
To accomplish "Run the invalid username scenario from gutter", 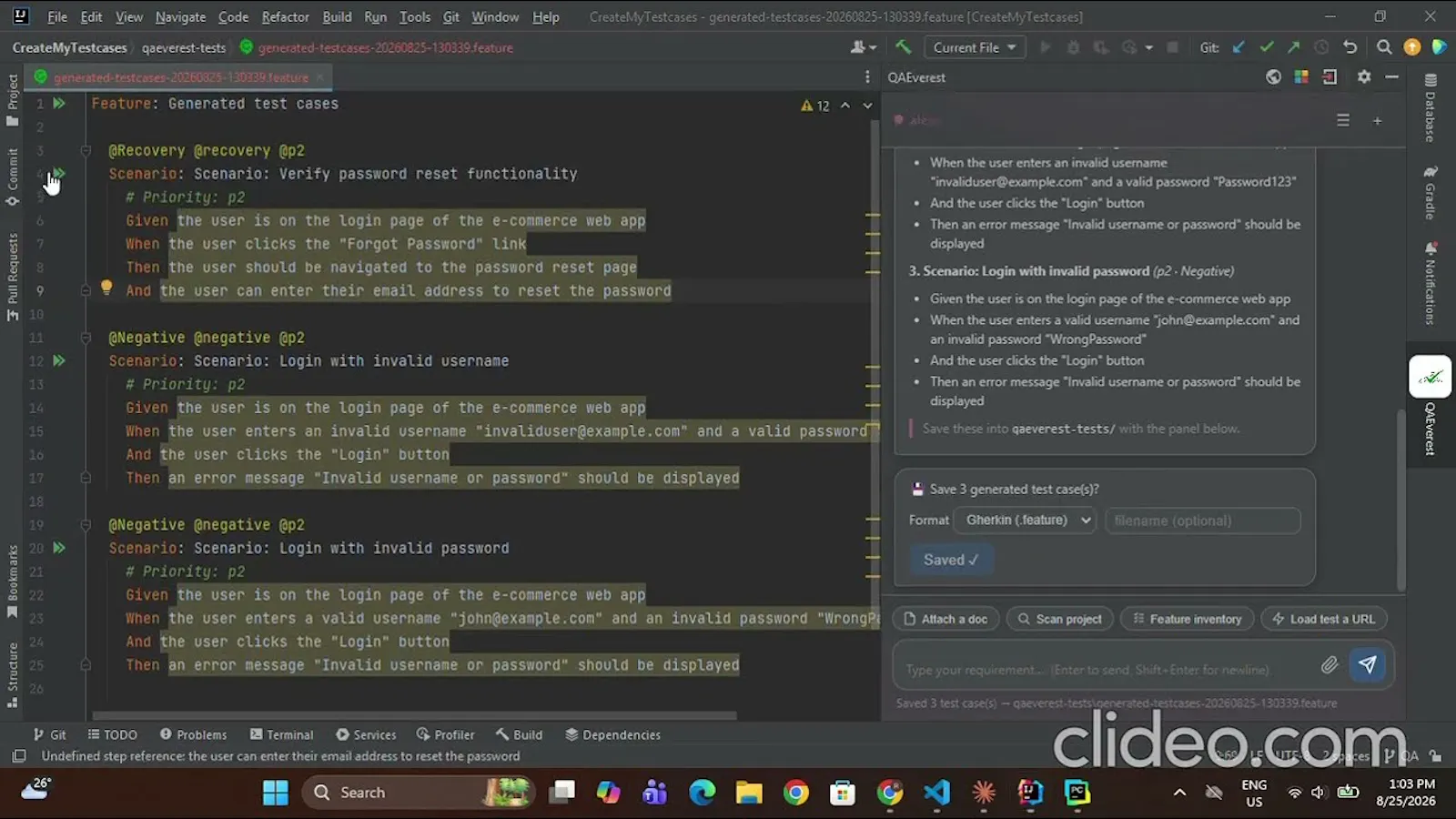I will 59,361.
